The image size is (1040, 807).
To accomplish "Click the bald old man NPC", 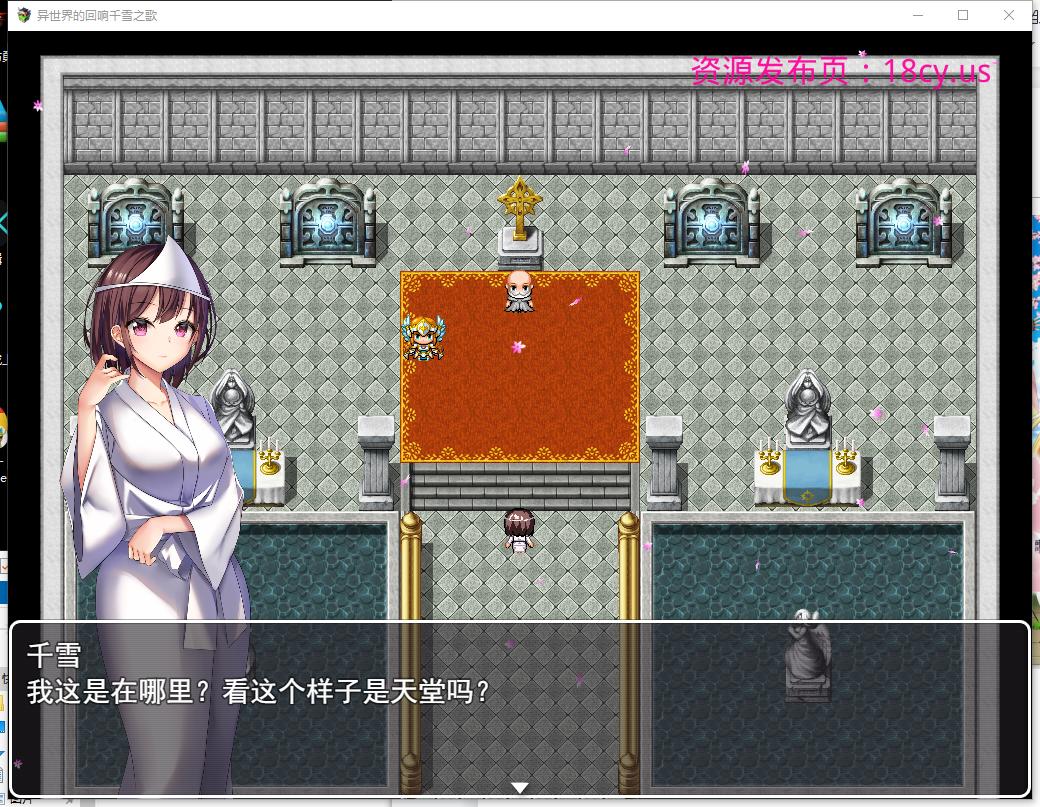I will tap(517, 291).
